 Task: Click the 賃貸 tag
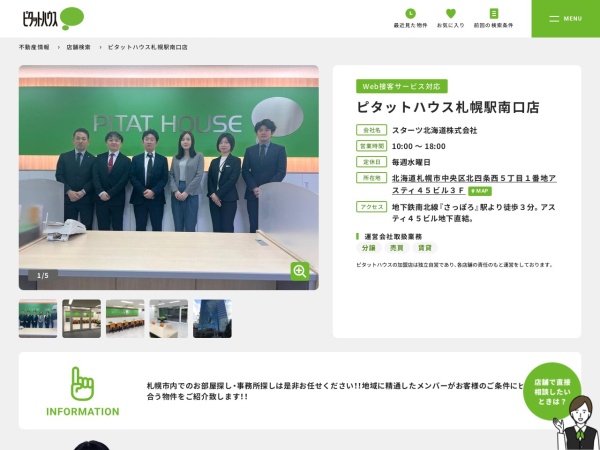point(425,248)
